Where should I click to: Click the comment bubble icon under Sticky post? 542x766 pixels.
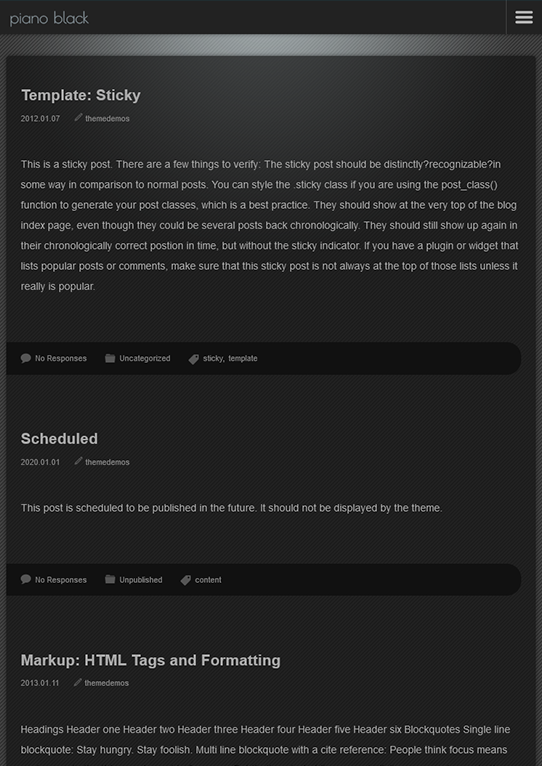(26, 359)
